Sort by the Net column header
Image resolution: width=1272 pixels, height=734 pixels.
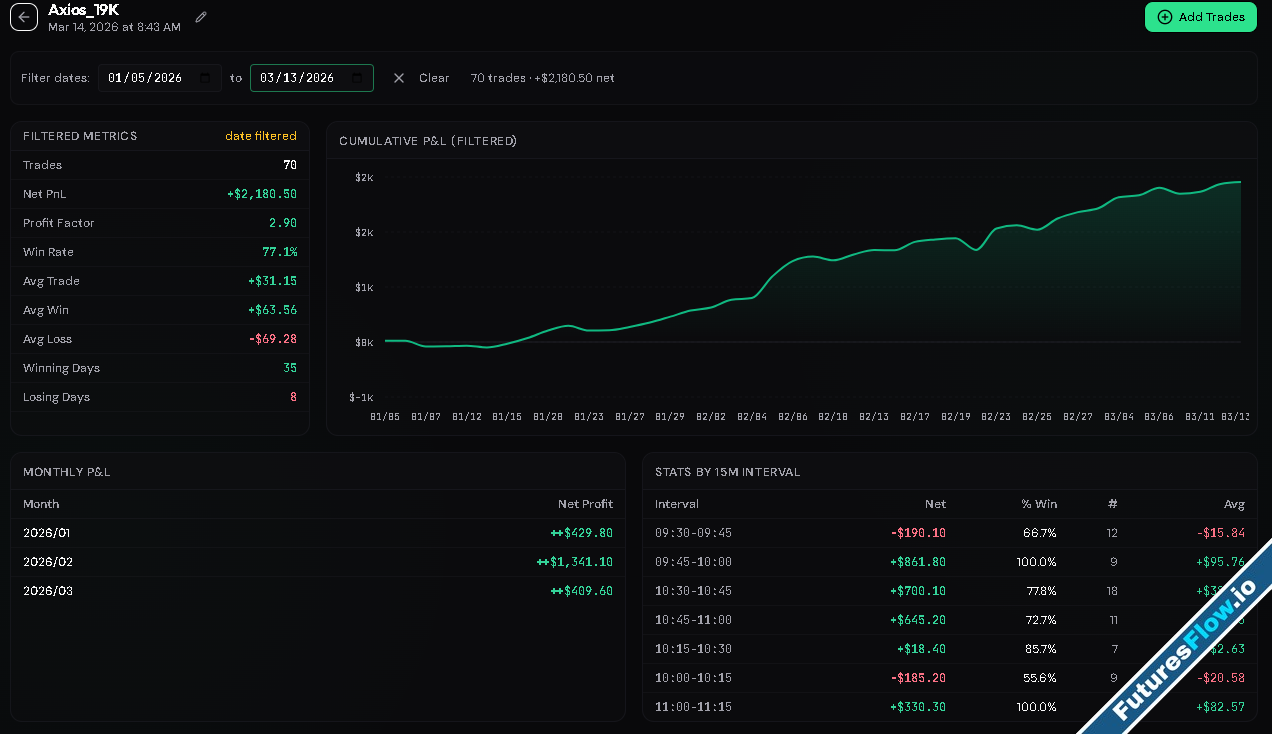coord(935,504)
